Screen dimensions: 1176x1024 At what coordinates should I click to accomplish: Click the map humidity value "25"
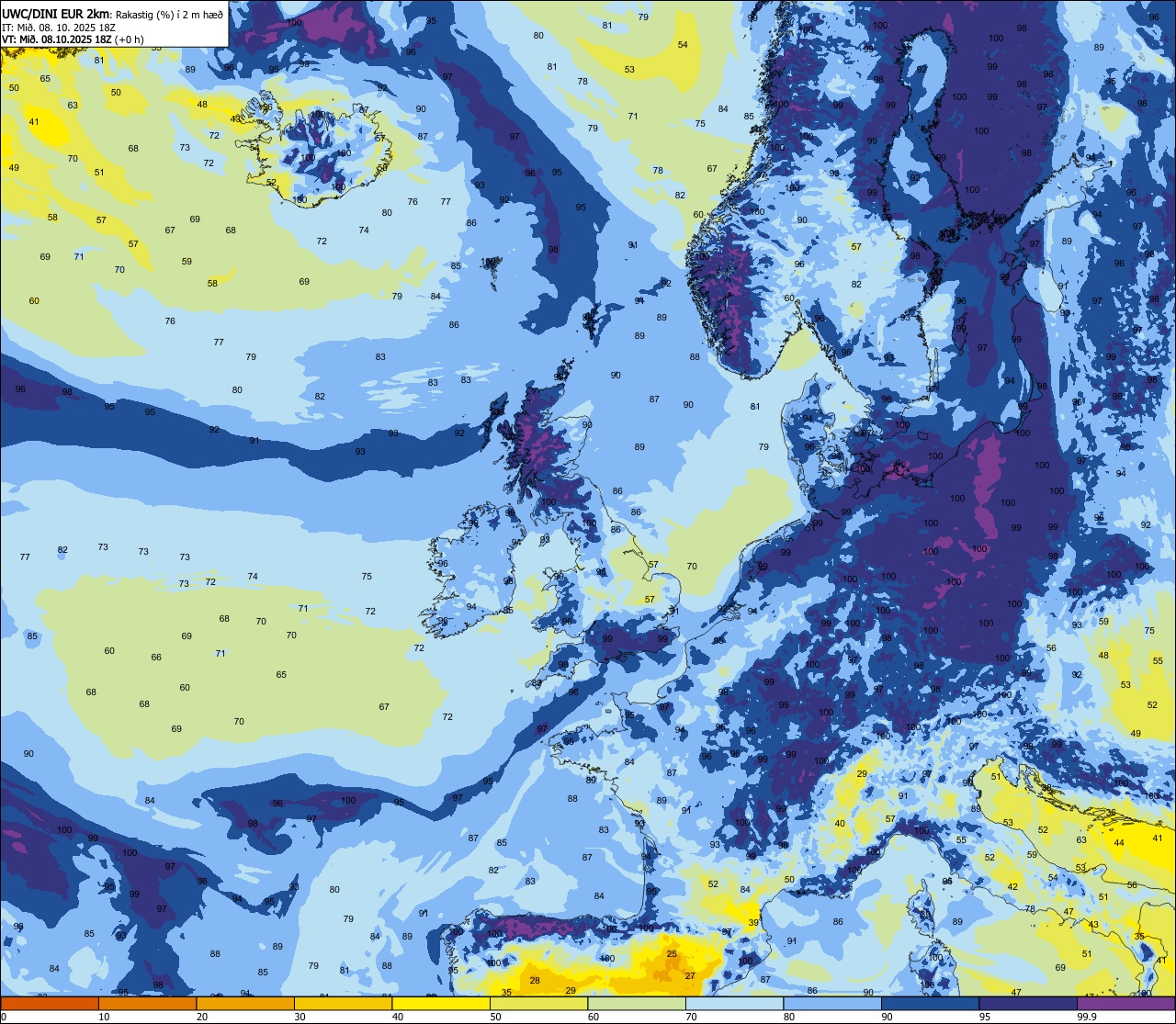tap(672, 954)
